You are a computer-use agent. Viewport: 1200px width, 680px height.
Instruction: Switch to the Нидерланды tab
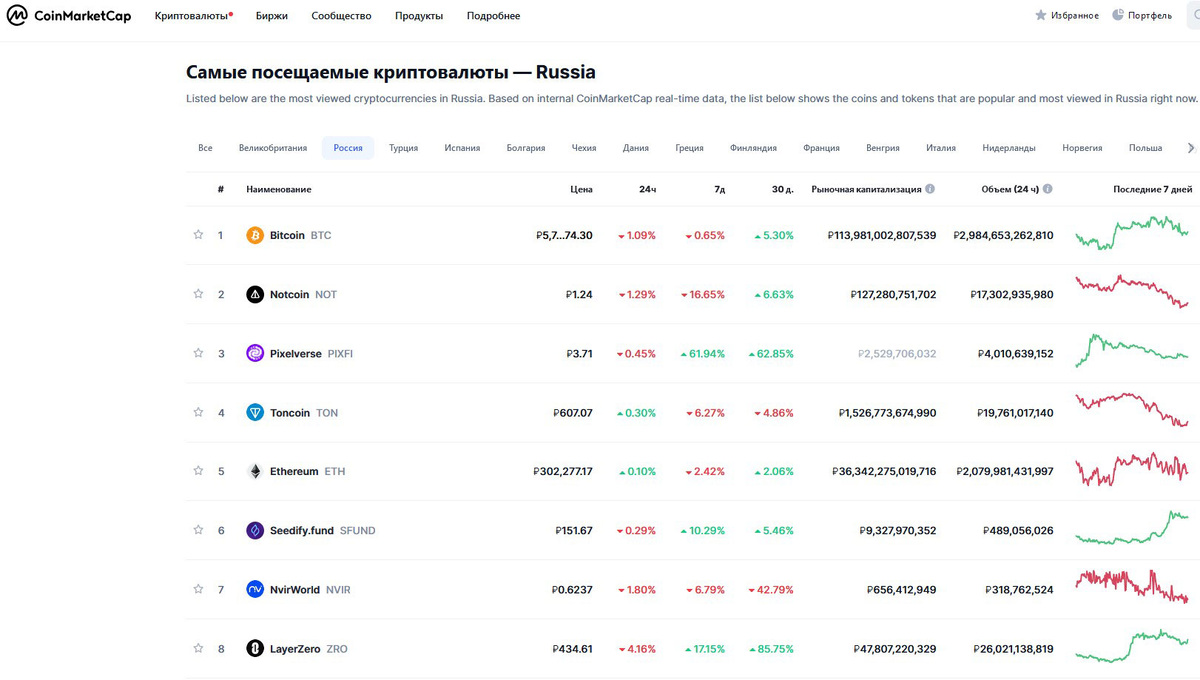click(1009, 148)
